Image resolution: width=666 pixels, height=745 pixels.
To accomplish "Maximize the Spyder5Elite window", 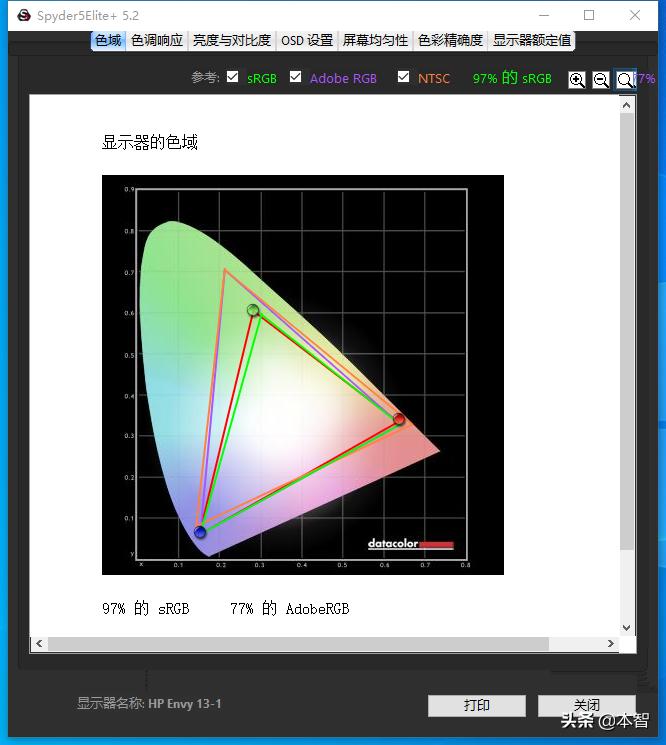I will coord(589,16).
